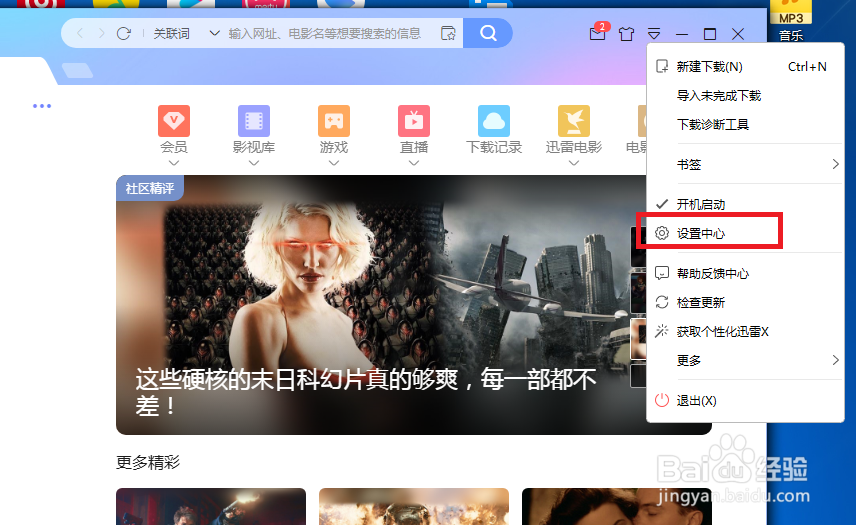The width and height of the screenshot is (856, 525).
Task: Toggle the main menu triangle icon
Action: (x=654, y=34)
